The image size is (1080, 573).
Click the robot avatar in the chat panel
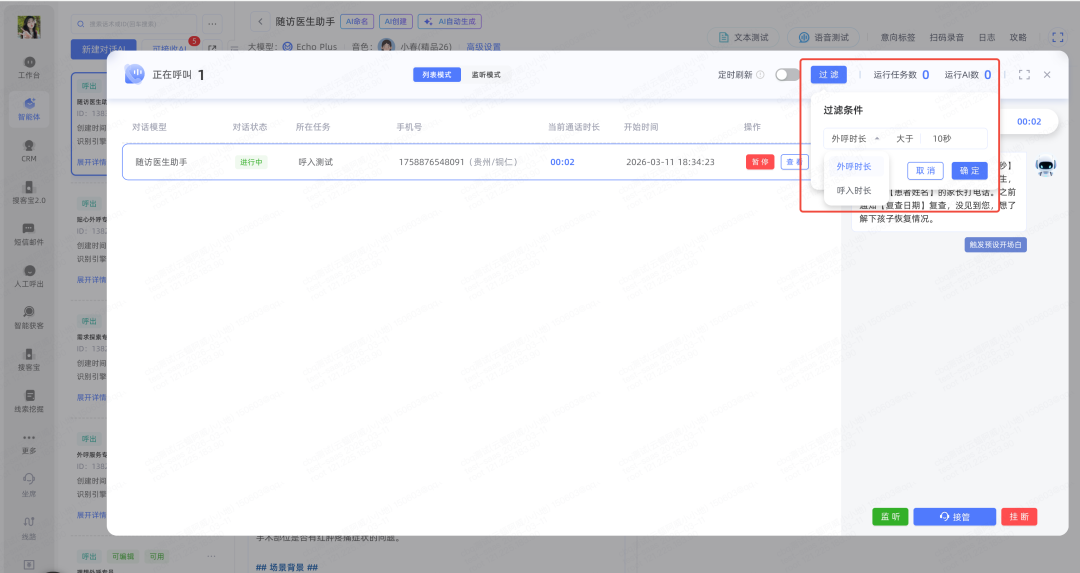tap(1046, 168)
